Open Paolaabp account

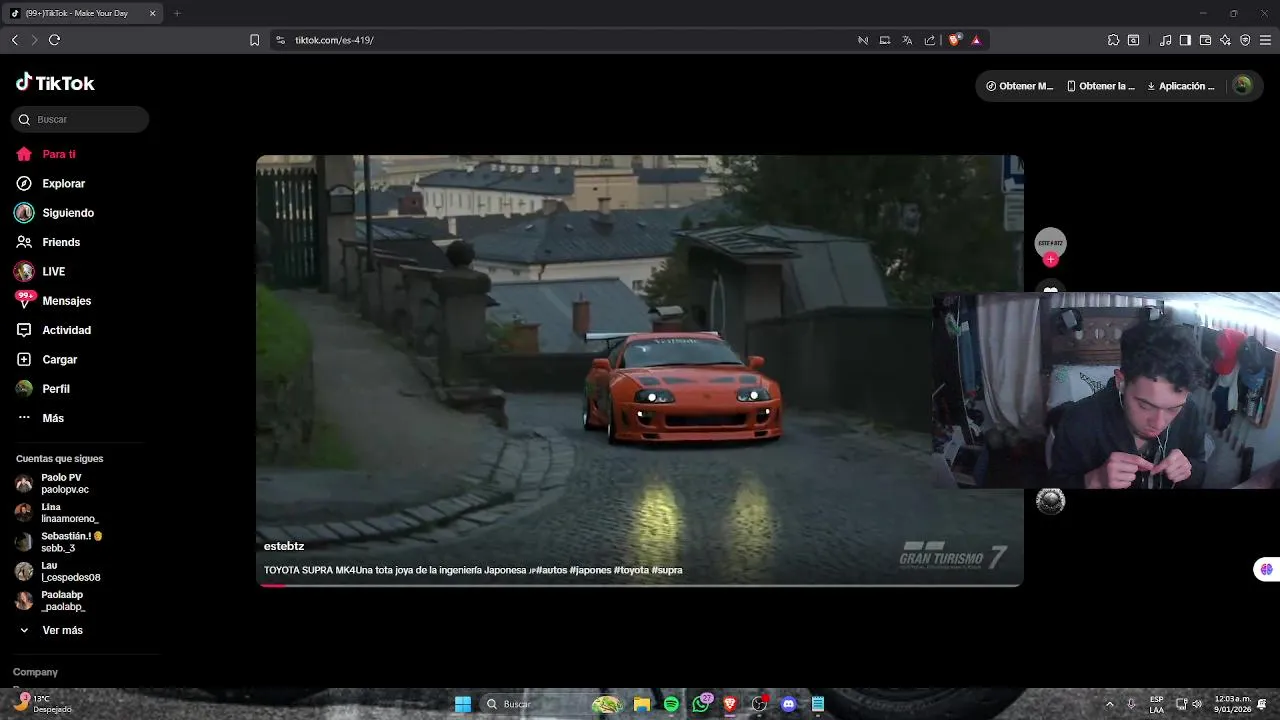[51, 600]
